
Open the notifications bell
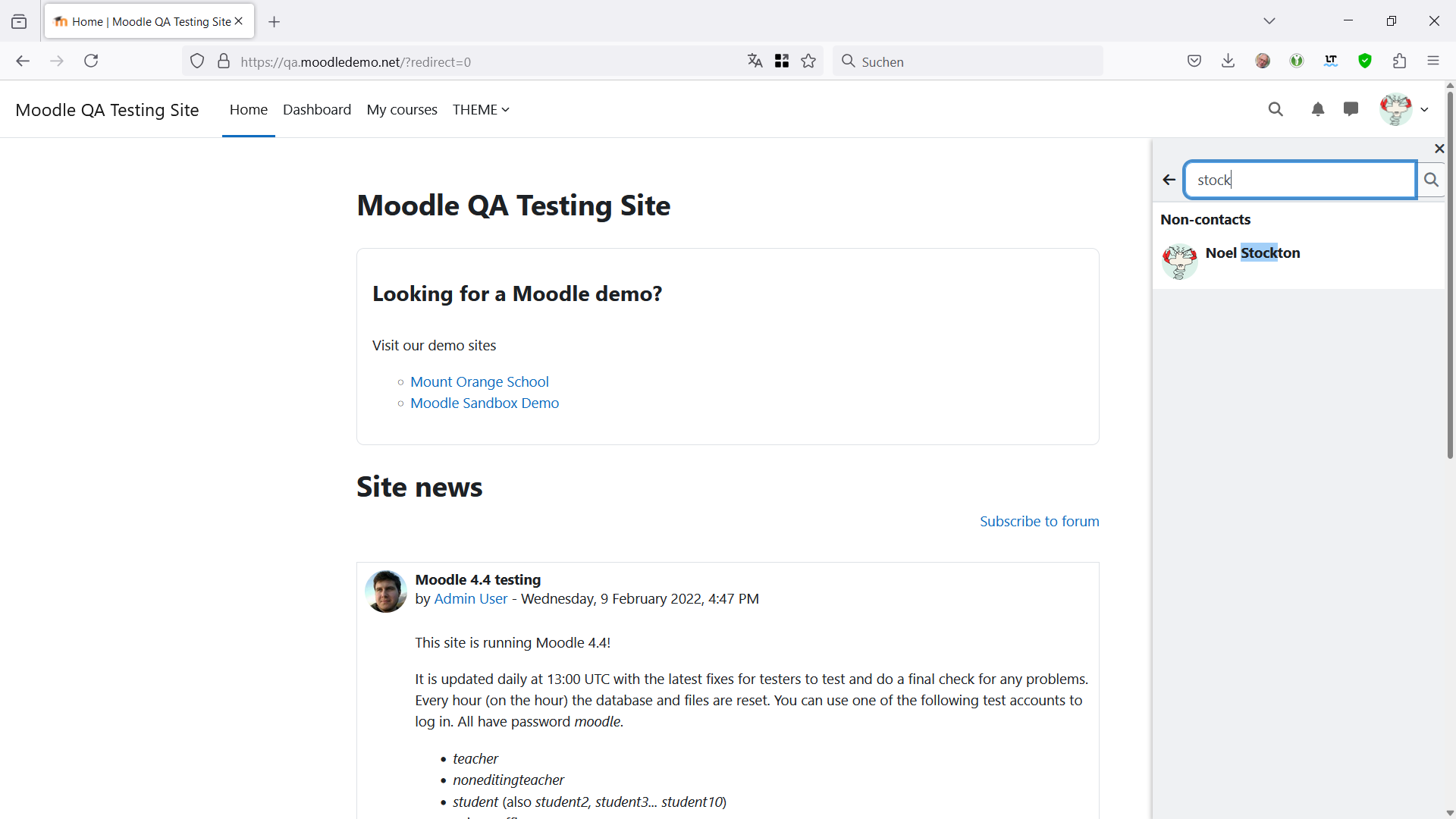[1318, 109]
